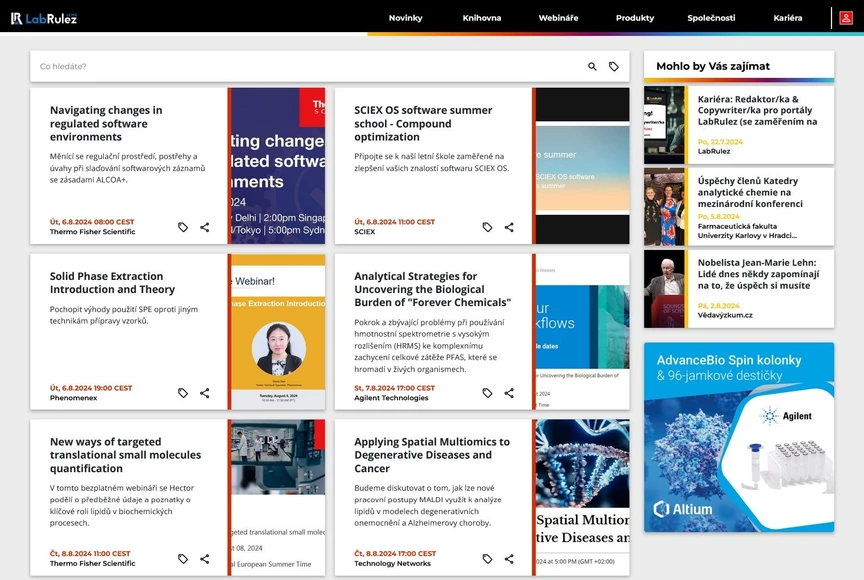This screenshot has height=580, width=864.
Task: Click tag icon on New ways of targeted card
Action: pyautogui.click(x=183, y=559)
